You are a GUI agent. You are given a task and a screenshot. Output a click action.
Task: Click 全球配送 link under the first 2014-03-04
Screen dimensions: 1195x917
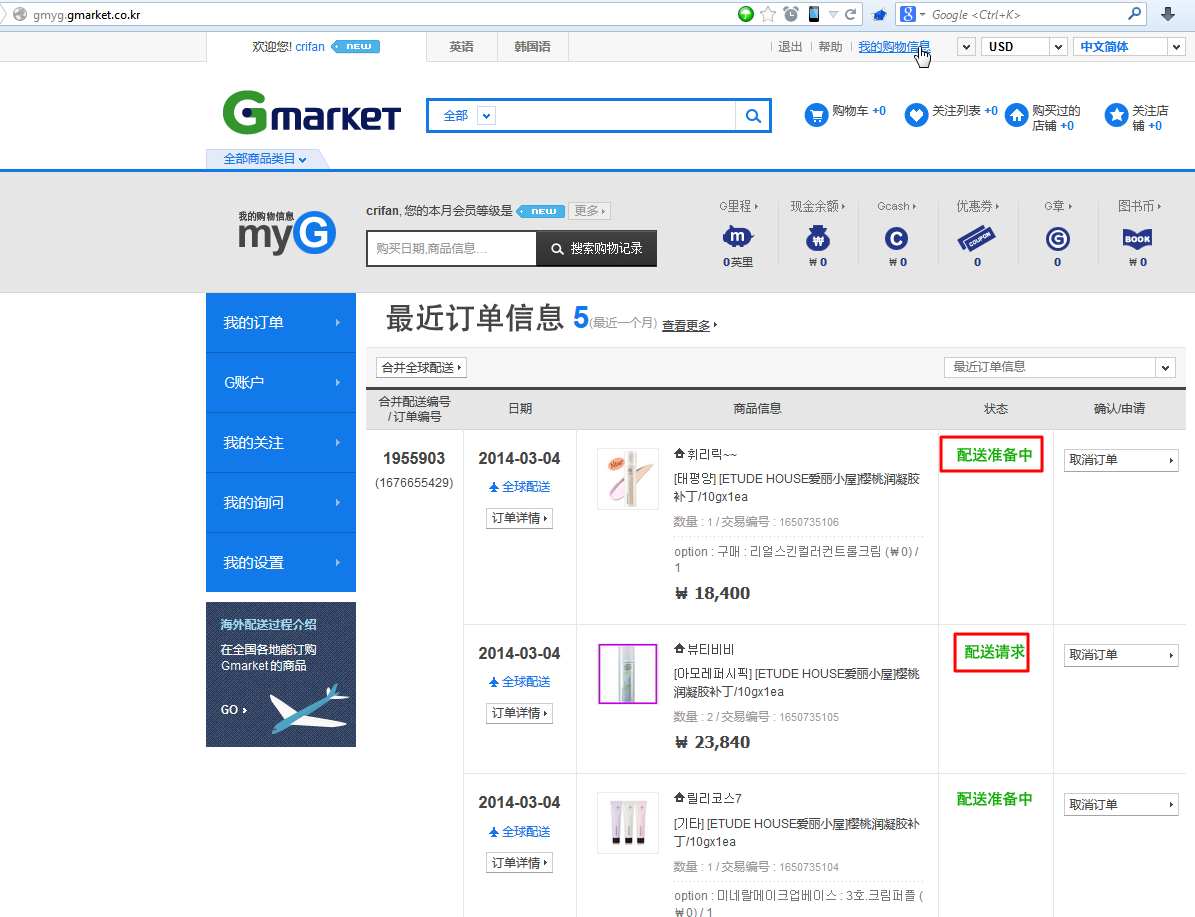pyautogui.click(x=520, y=486)
